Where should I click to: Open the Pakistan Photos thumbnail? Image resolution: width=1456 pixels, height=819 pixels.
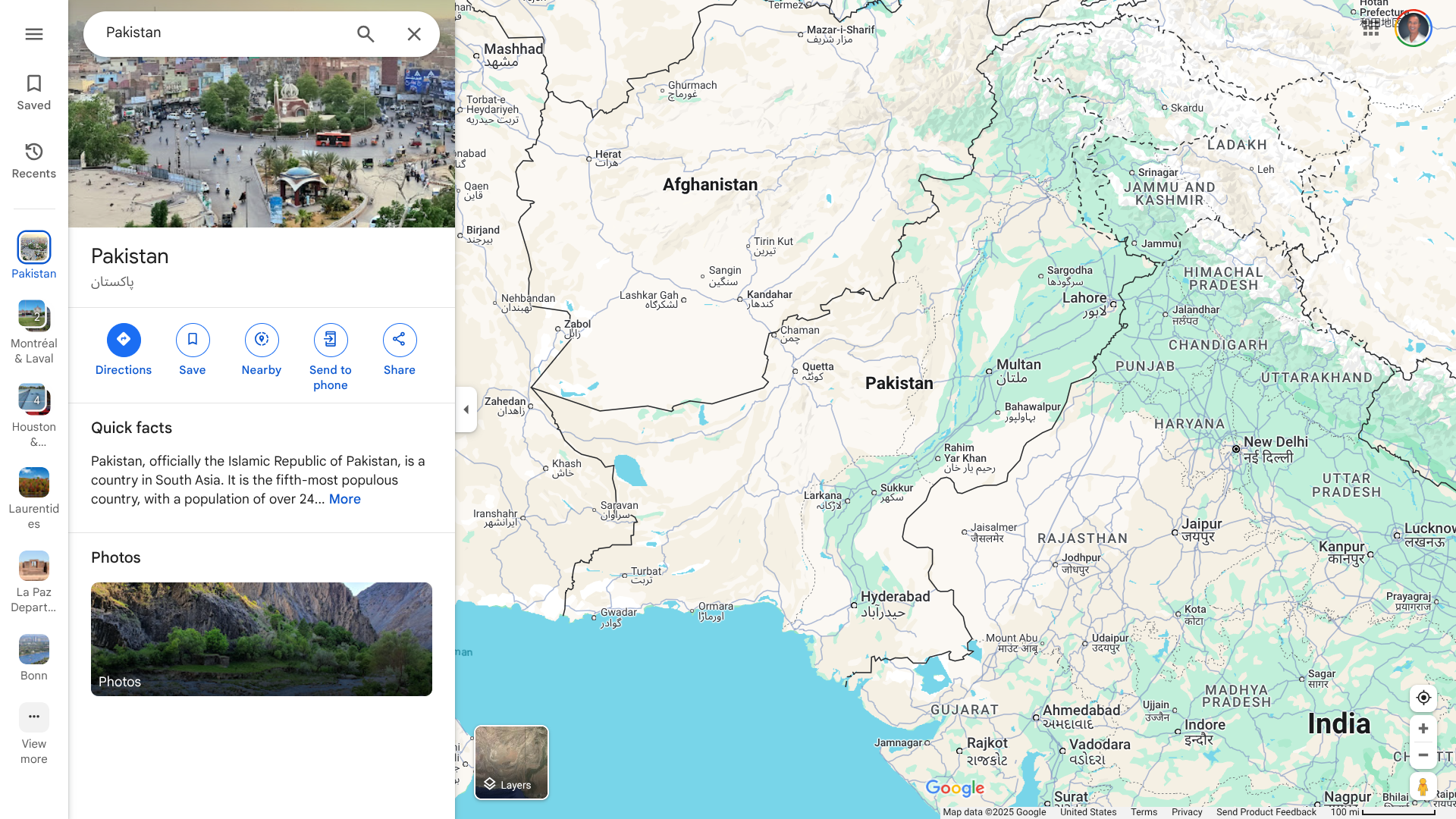[262, 639]
